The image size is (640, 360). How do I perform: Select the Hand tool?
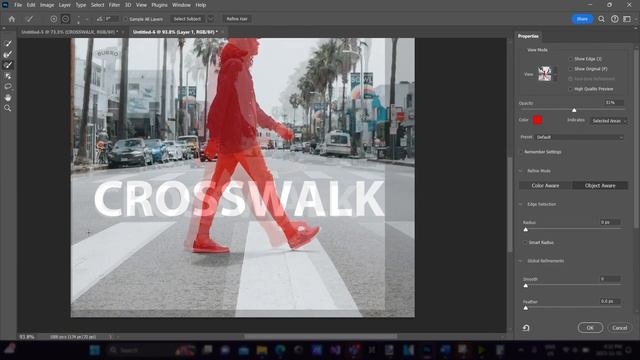pos(8,98)
